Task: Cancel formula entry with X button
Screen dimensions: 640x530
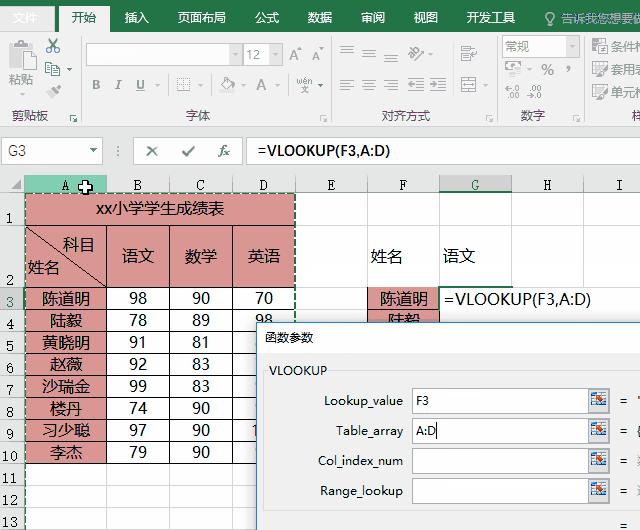Action: (152, 151)
